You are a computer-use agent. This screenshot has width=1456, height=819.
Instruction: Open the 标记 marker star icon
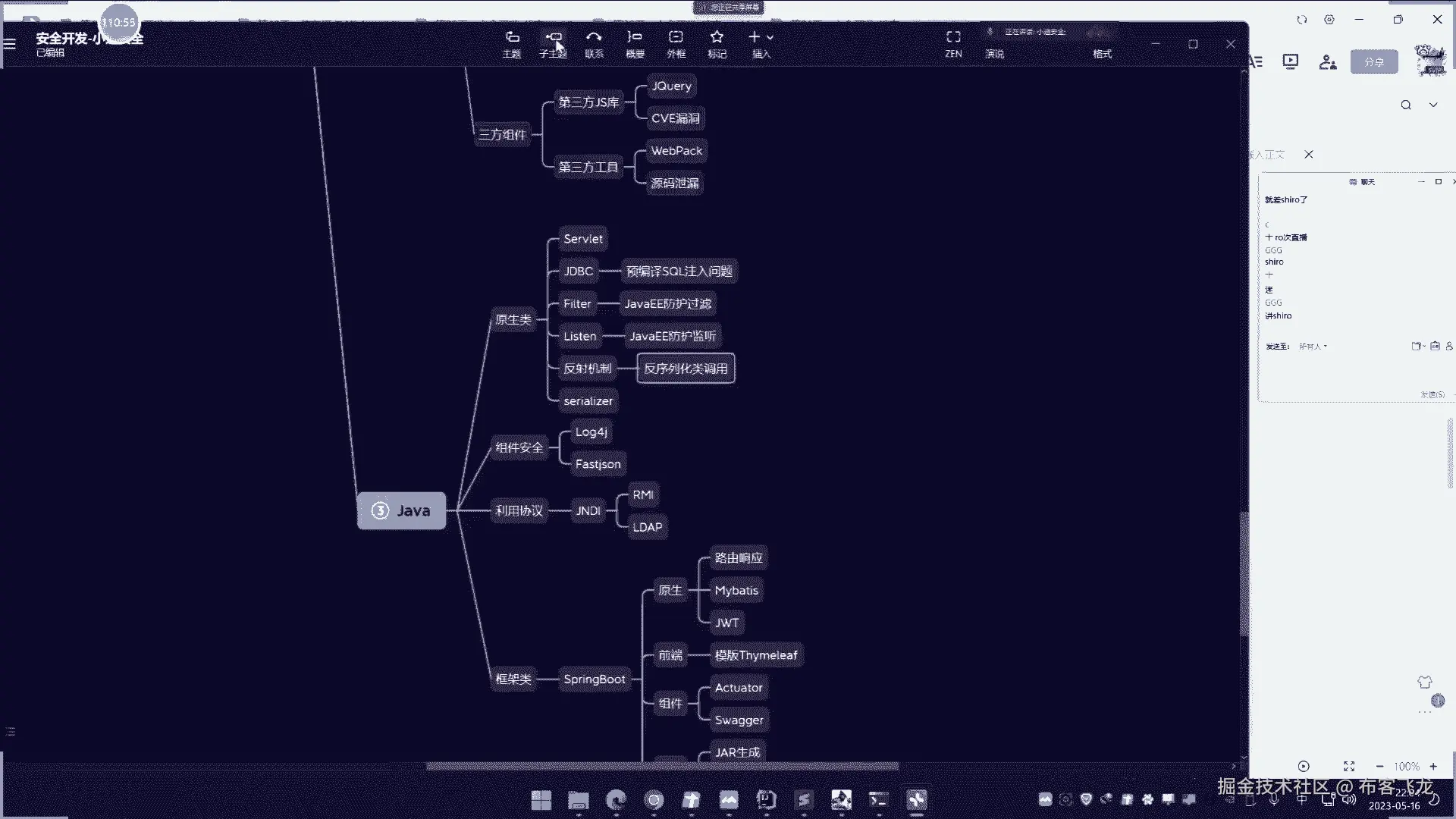tap(717, 43)
